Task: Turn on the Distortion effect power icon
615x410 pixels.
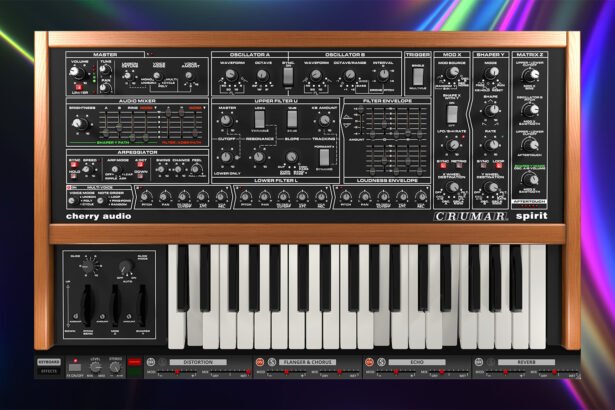Action: click(151, 362)
